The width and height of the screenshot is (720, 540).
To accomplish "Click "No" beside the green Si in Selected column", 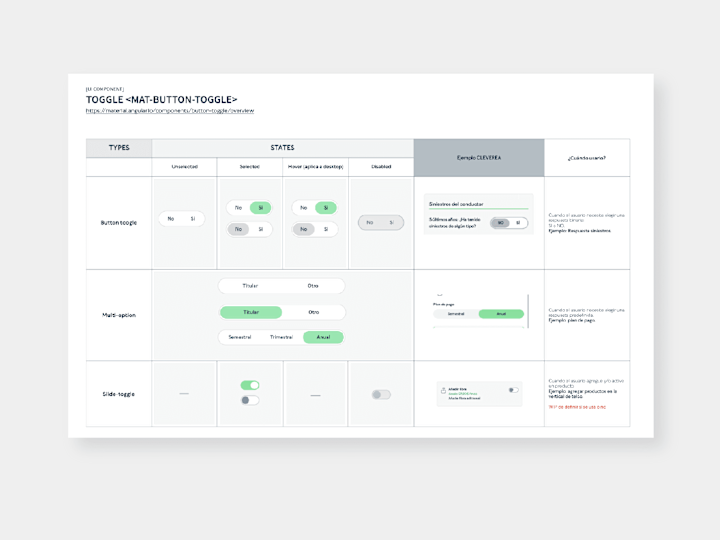I will click(238, 208).
